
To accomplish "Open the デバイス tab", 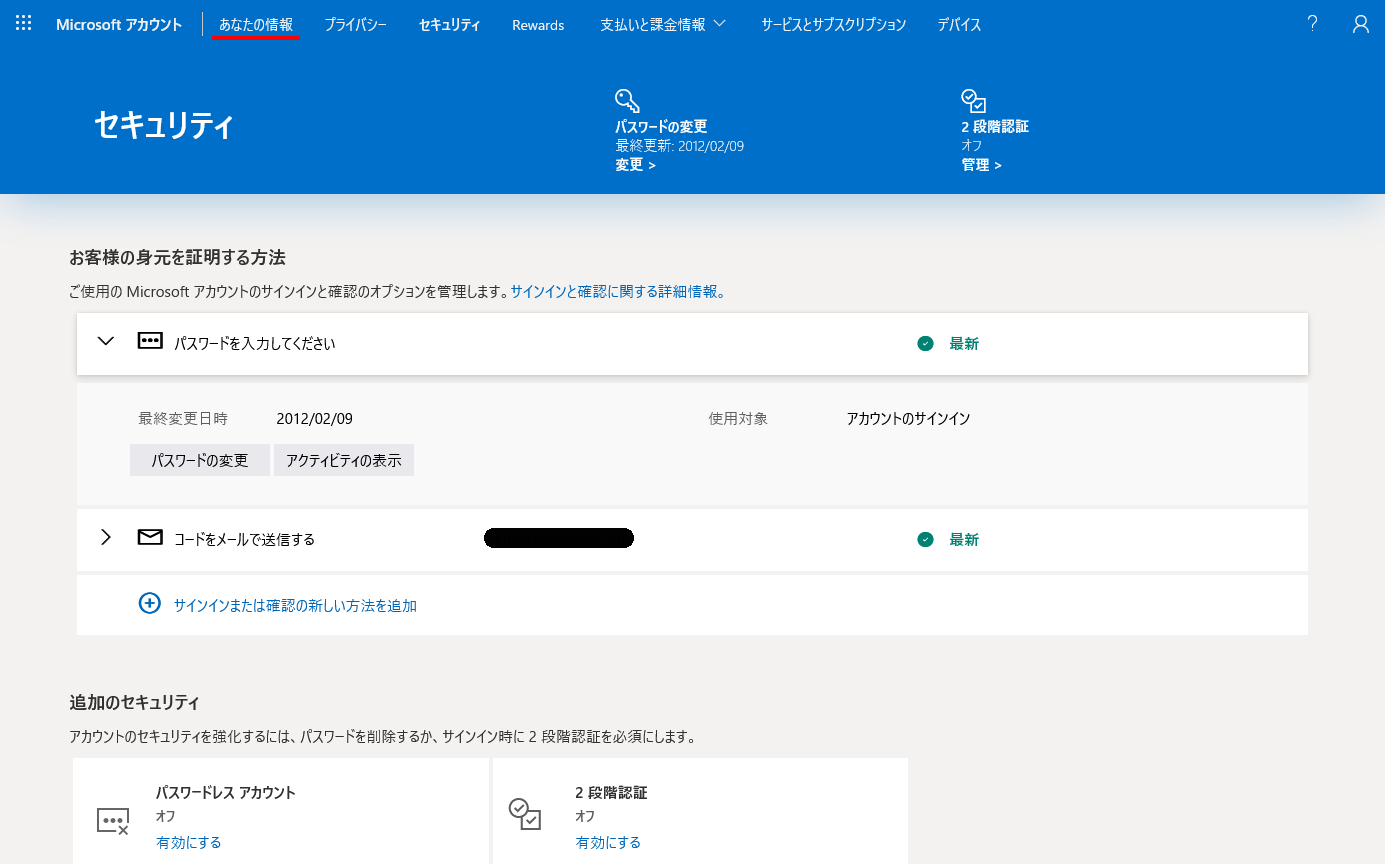I will click(x=959, y=24).
